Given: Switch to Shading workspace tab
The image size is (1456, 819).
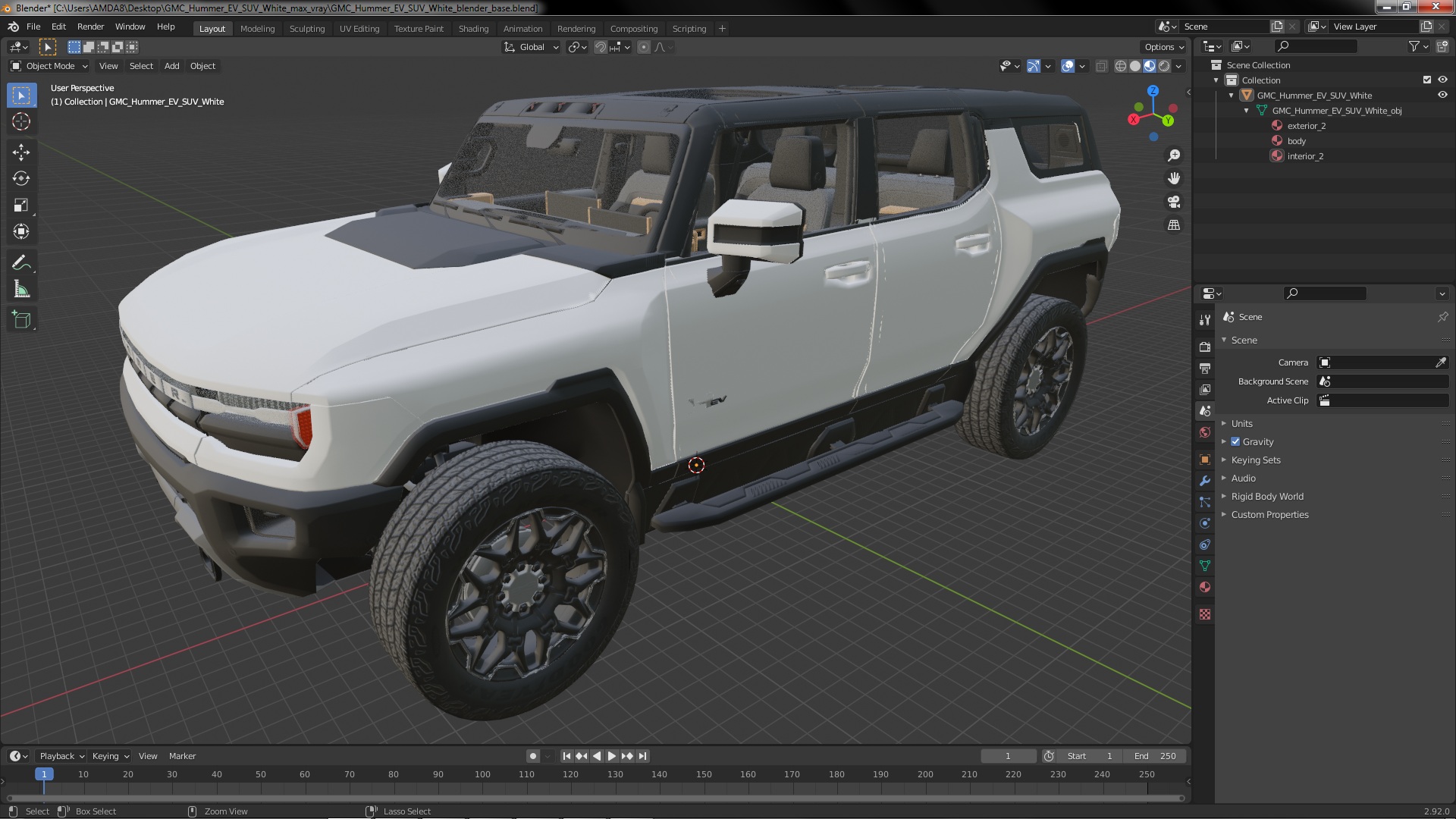Looking at the screenshot, I should 473,29.
